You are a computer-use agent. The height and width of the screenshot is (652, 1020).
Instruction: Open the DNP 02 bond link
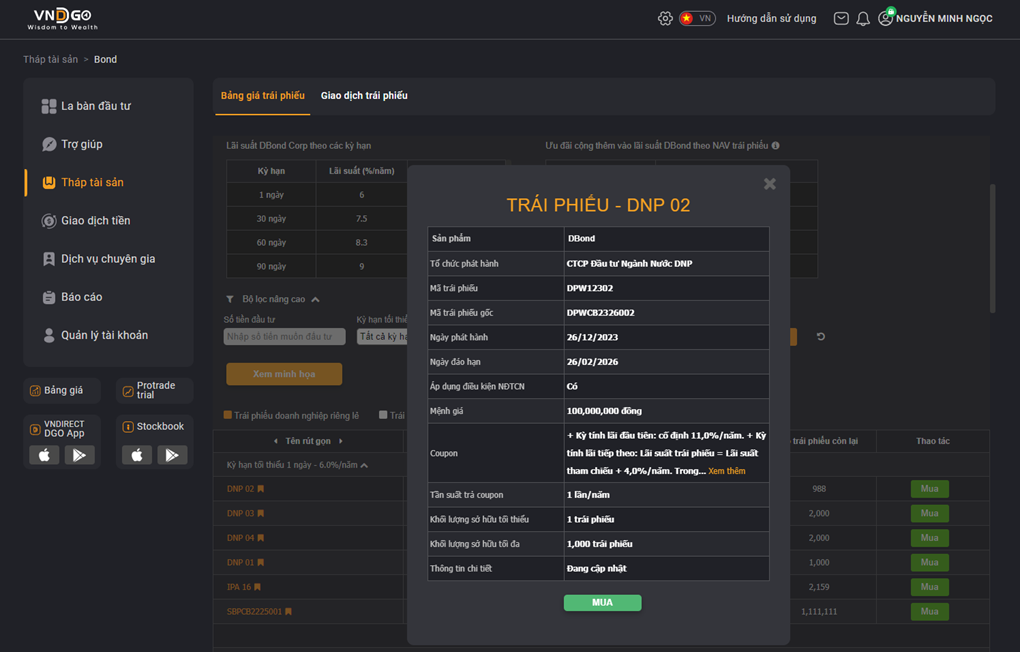click(x=240, y=489)
